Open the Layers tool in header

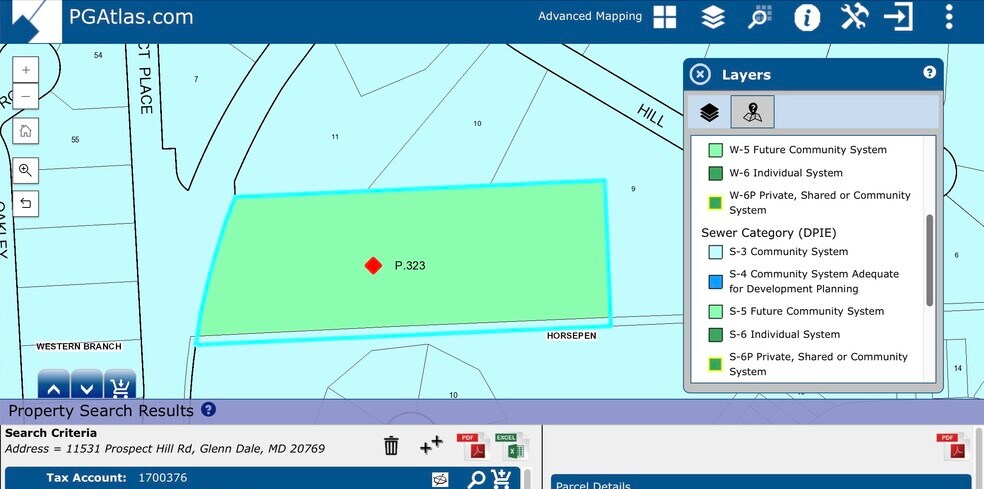(713, 17)
